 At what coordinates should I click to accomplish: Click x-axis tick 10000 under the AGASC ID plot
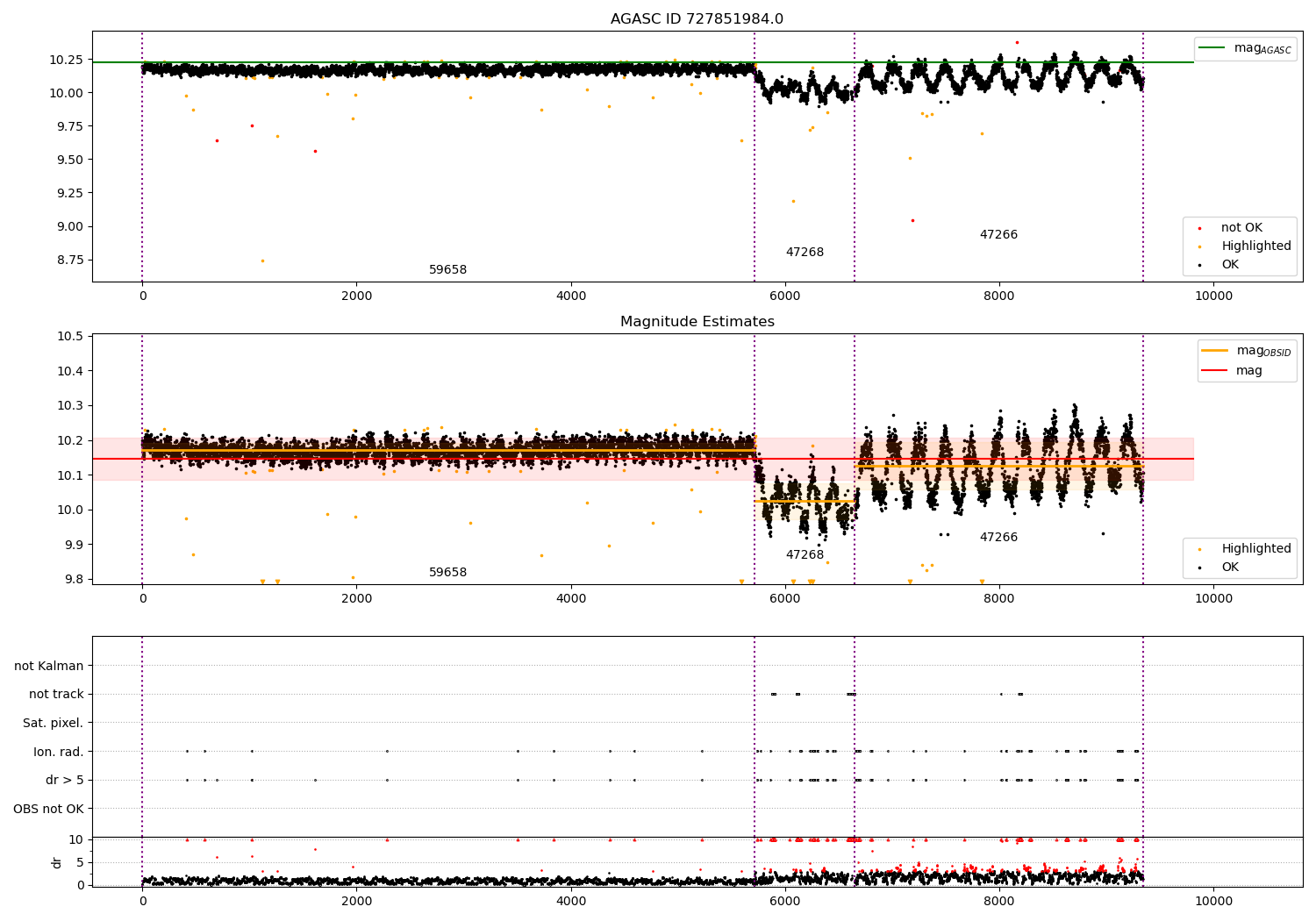1213,296
